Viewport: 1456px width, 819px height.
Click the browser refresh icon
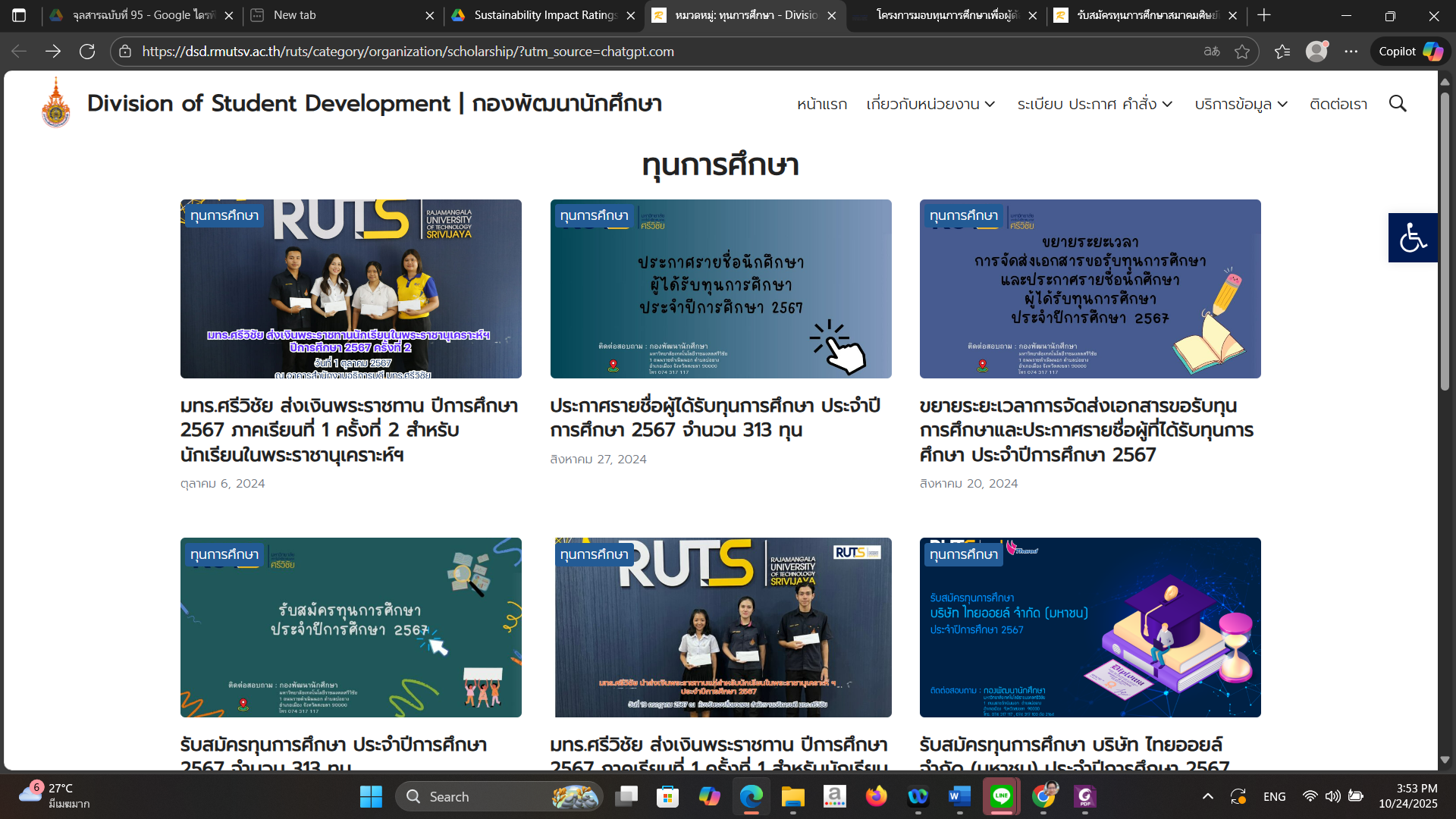point(87,52)
